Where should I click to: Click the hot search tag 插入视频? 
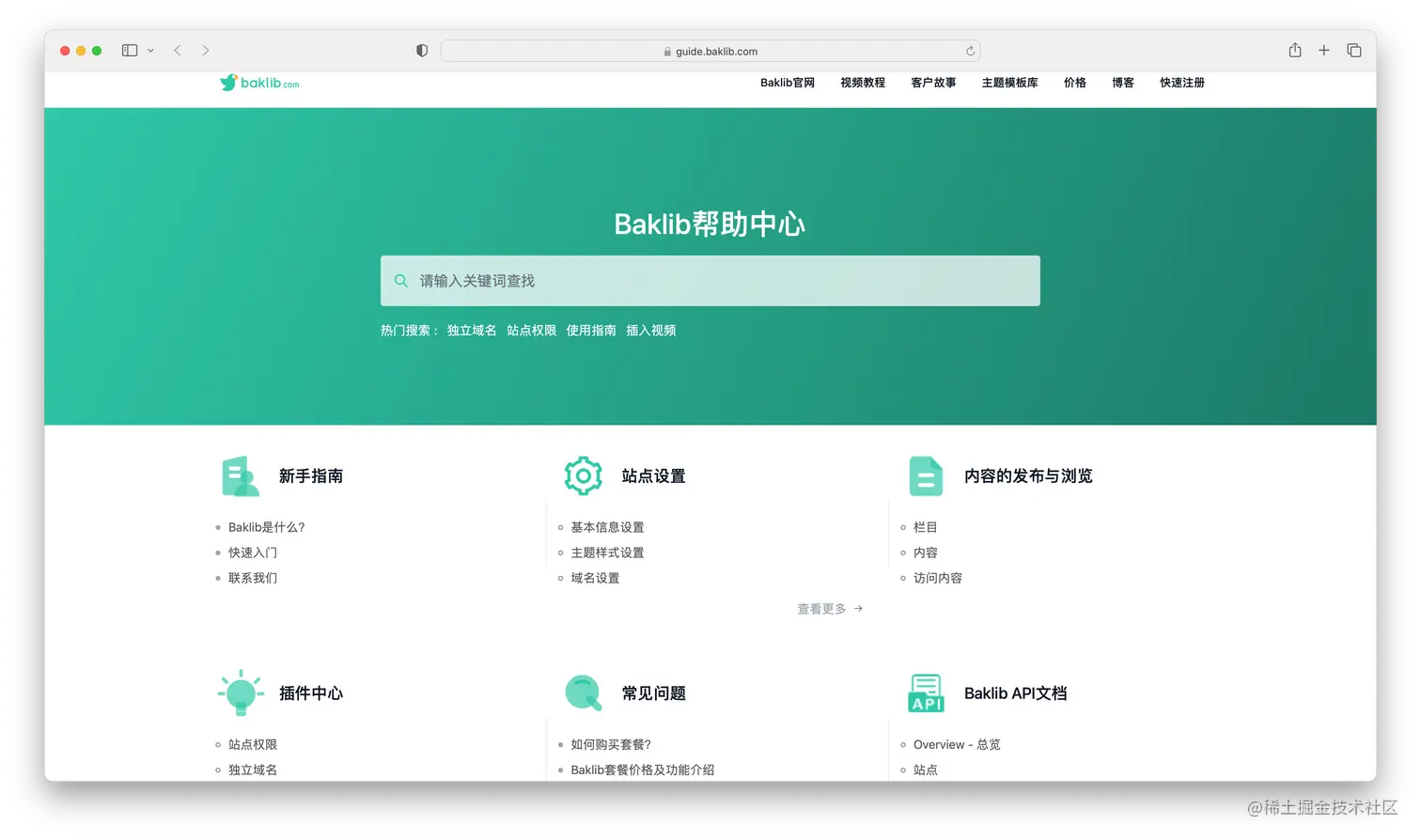(x=651, y=331)
